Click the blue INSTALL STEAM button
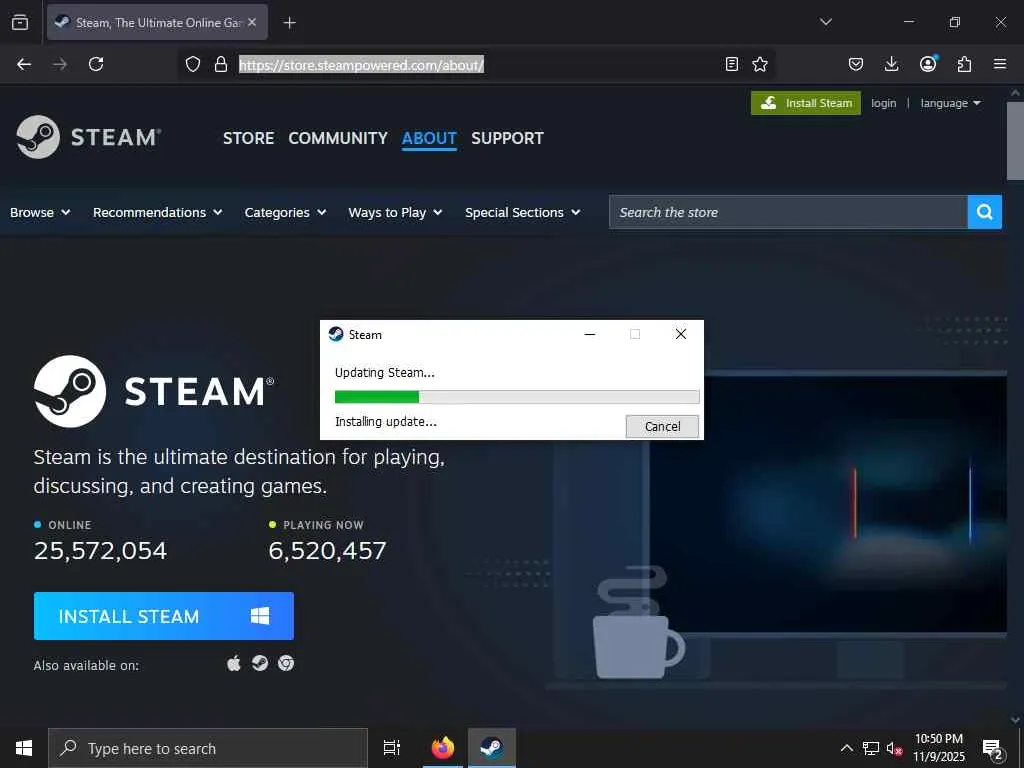The image size is (1024, 768). (x=163, y=616)
